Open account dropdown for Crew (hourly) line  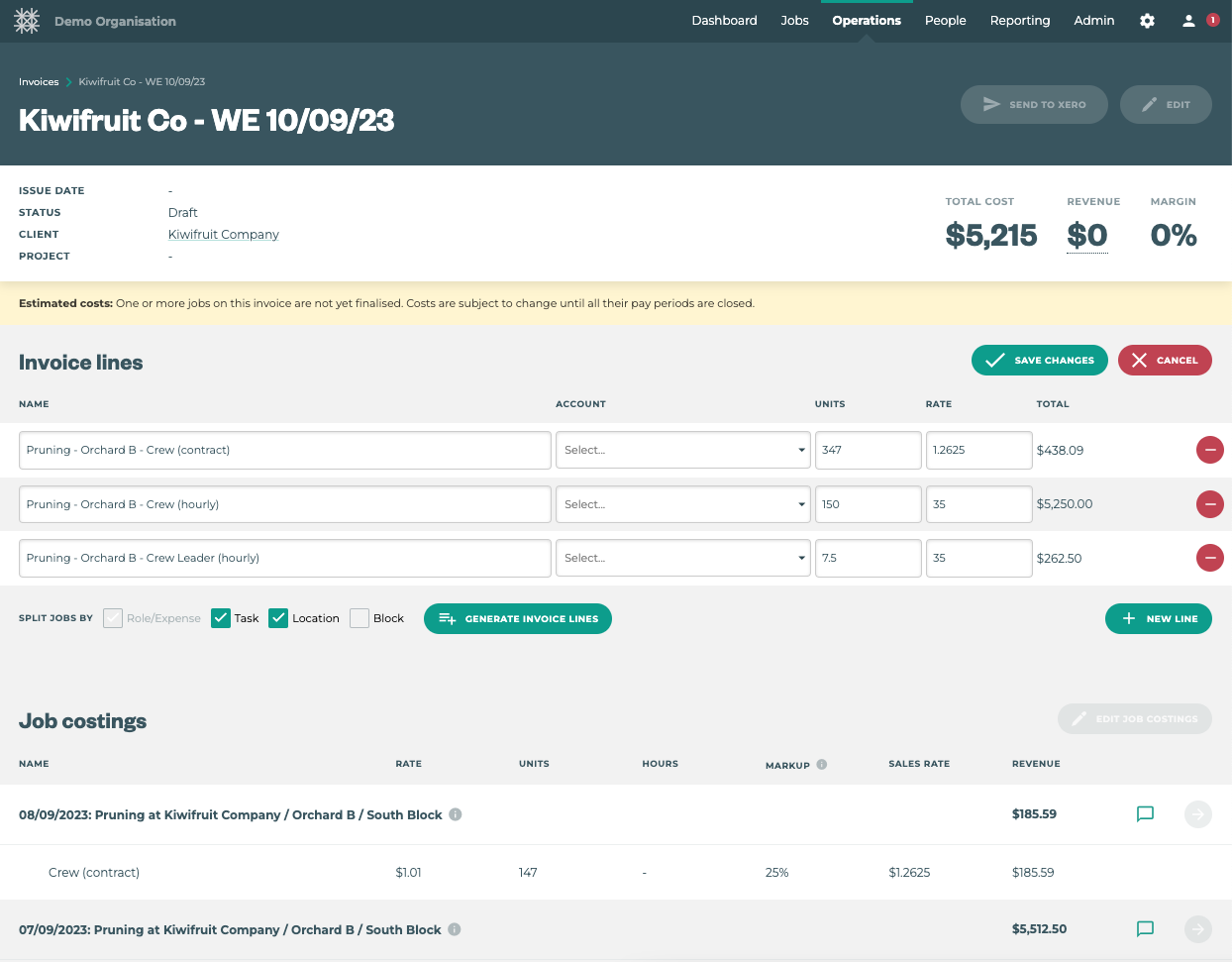[x=682, y=504]
